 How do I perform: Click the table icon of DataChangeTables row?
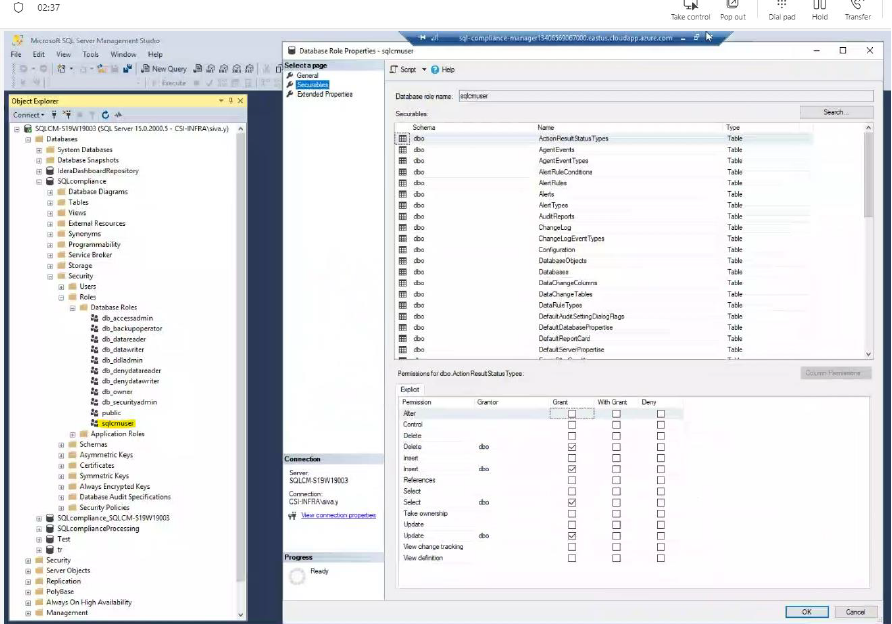[x=403, y=294]
